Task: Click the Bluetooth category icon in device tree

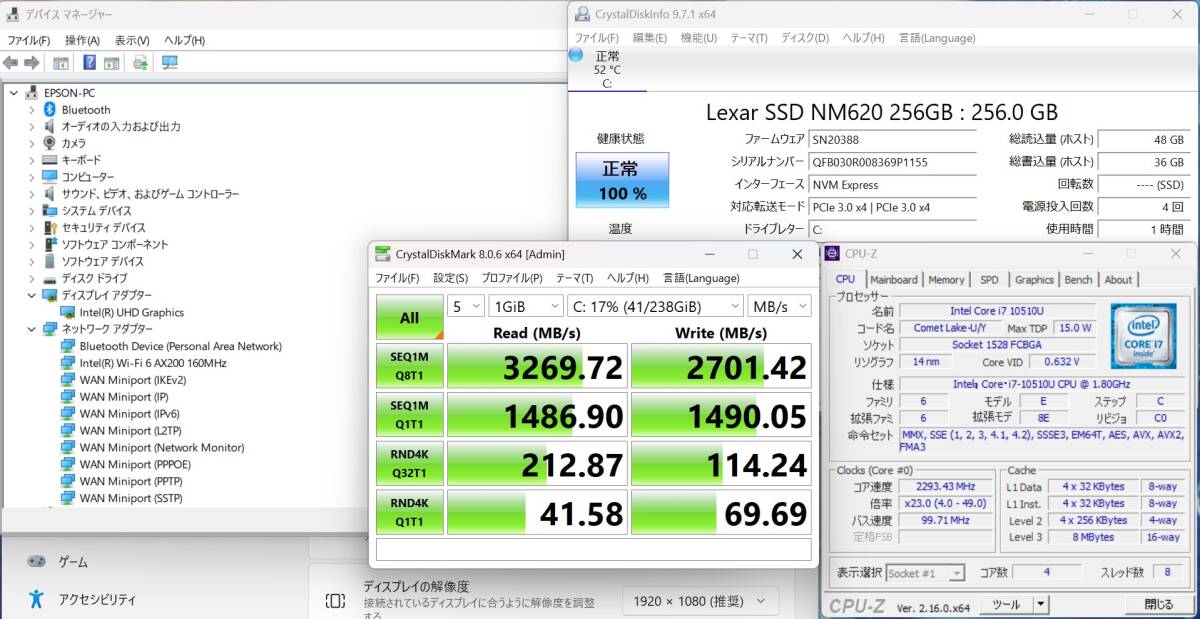Action: tap(49, 110)
